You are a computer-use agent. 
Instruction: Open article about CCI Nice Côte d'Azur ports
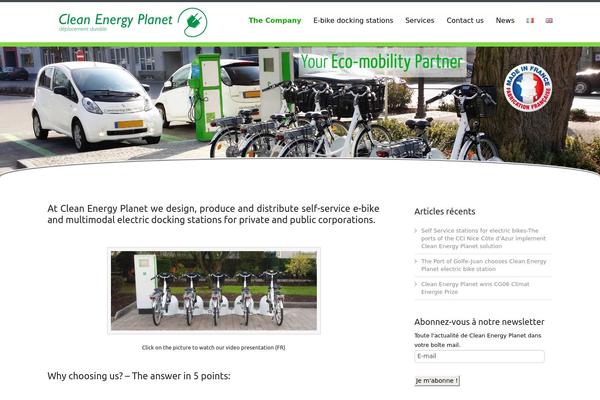coord(483,238)
